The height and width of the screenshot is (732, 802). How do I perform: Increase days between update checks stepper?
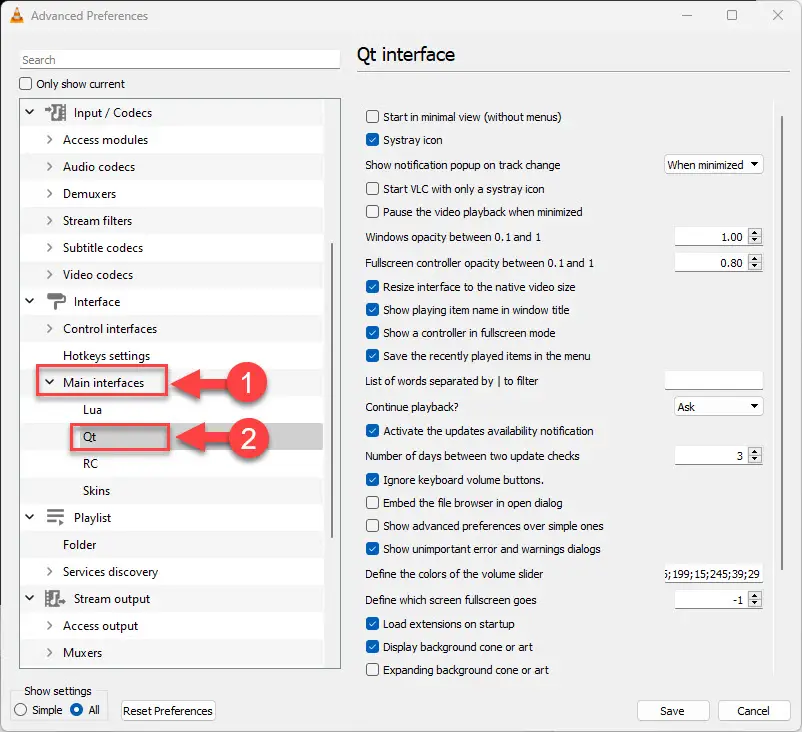[x=755, y=451]
